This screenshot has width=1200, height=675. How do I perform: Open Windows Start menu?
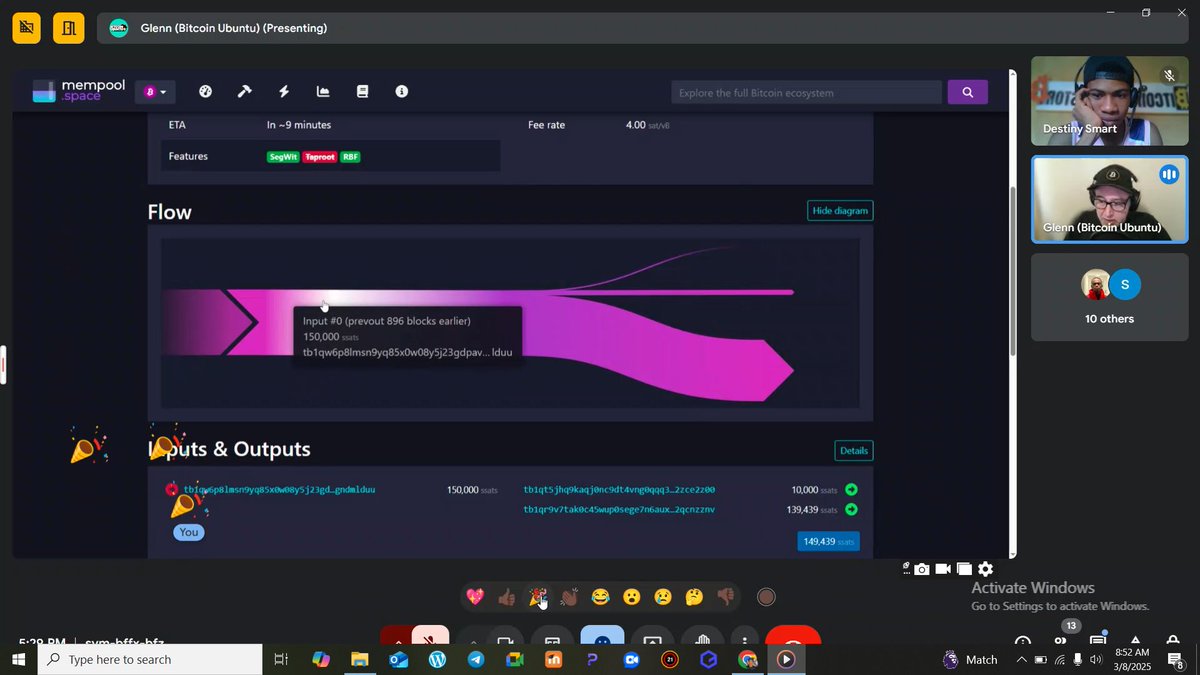[18, 659]
